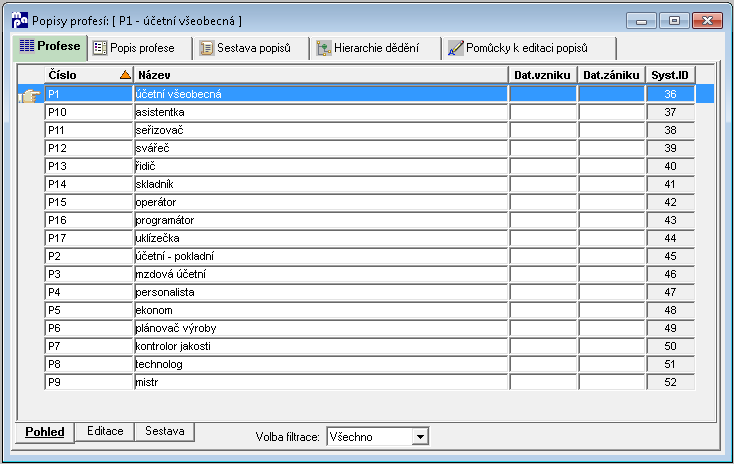The height and width of the screenshot is (464, 734).
Task: Maximize the Popisy profesí window
Action: pyautogui.click(x=674, y=21)
